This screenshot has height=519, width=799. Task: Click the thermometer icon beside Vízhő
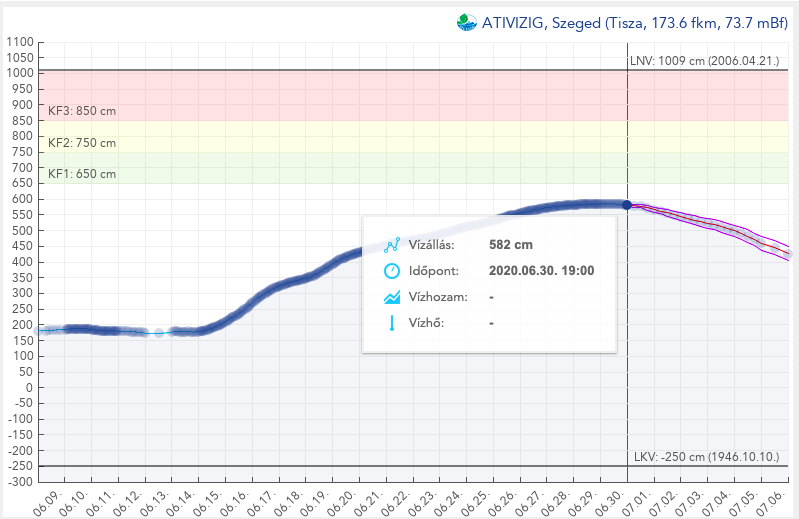click(x=392, y=323)
